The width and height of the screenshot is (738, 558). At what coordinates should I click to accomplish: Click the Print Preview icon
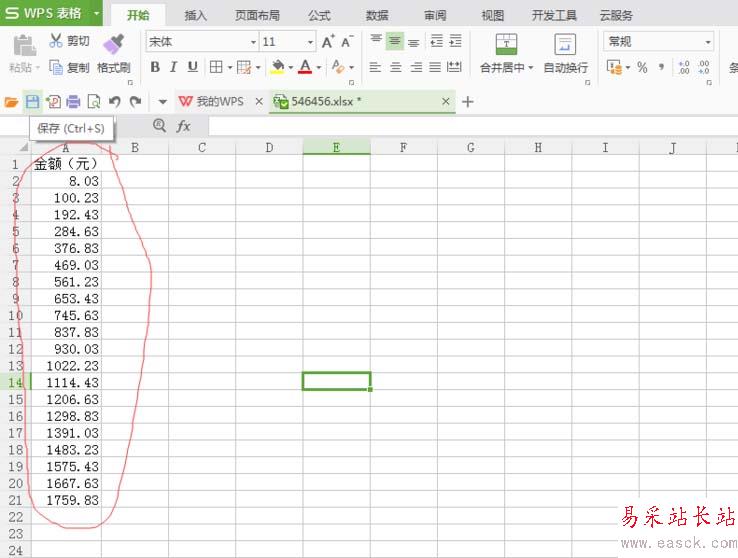pyautogui.click(x=94, y=102)
